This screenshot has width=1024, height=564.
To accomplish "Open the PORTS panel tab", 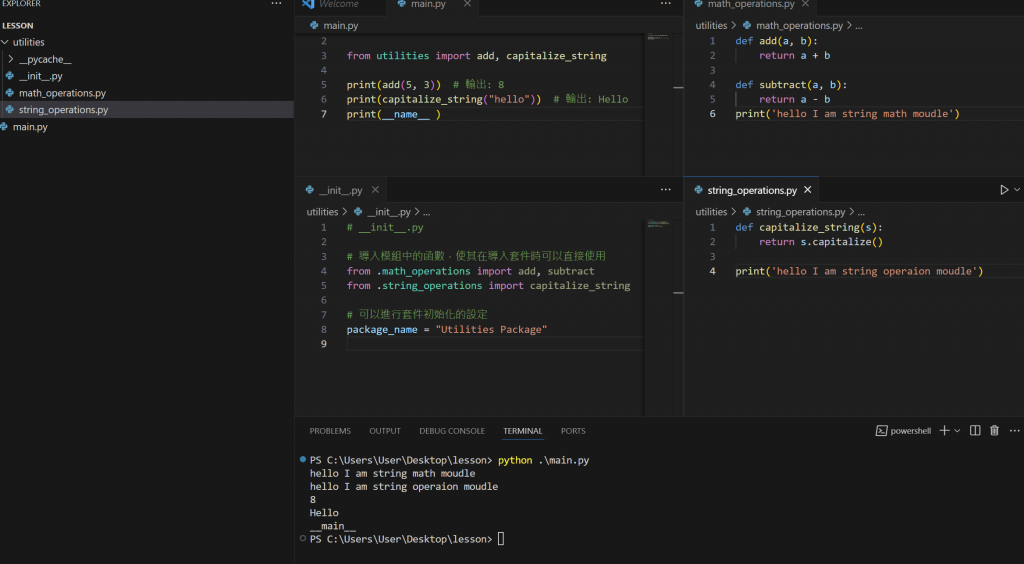I will click(x=573, y=431).
